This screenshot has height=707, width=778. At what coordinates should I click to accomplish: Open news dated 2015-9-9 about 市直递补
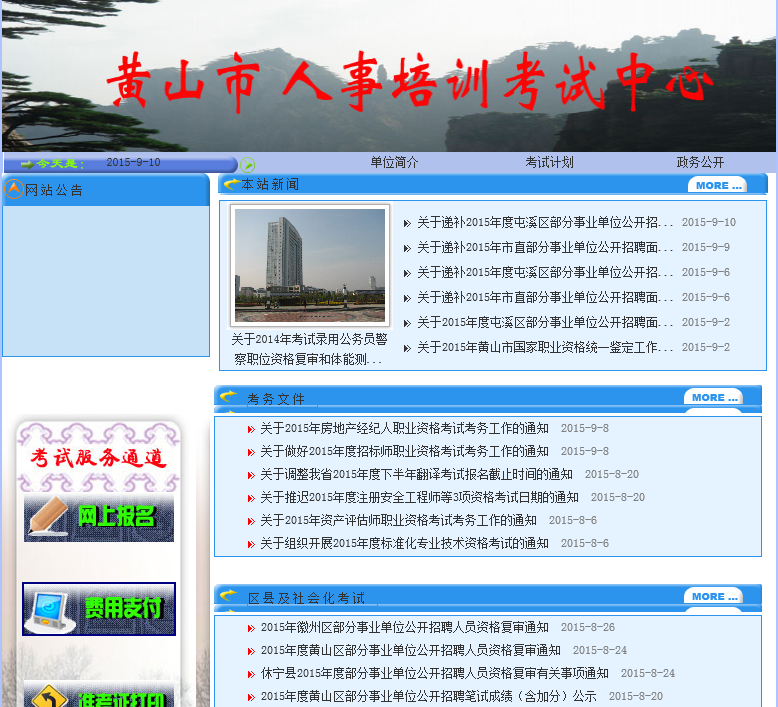click(x=545, y=247)
